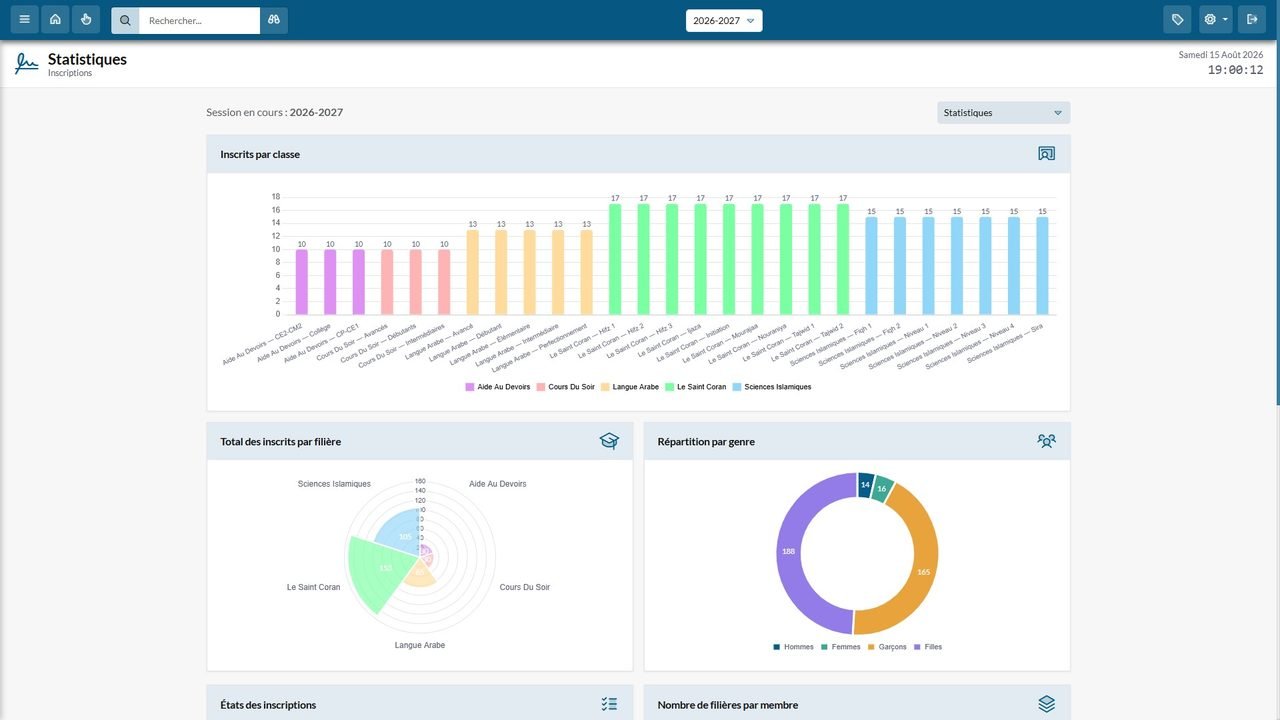Click the Statistiques signature chart icon

pyautogui.click(x=27, y=64)
